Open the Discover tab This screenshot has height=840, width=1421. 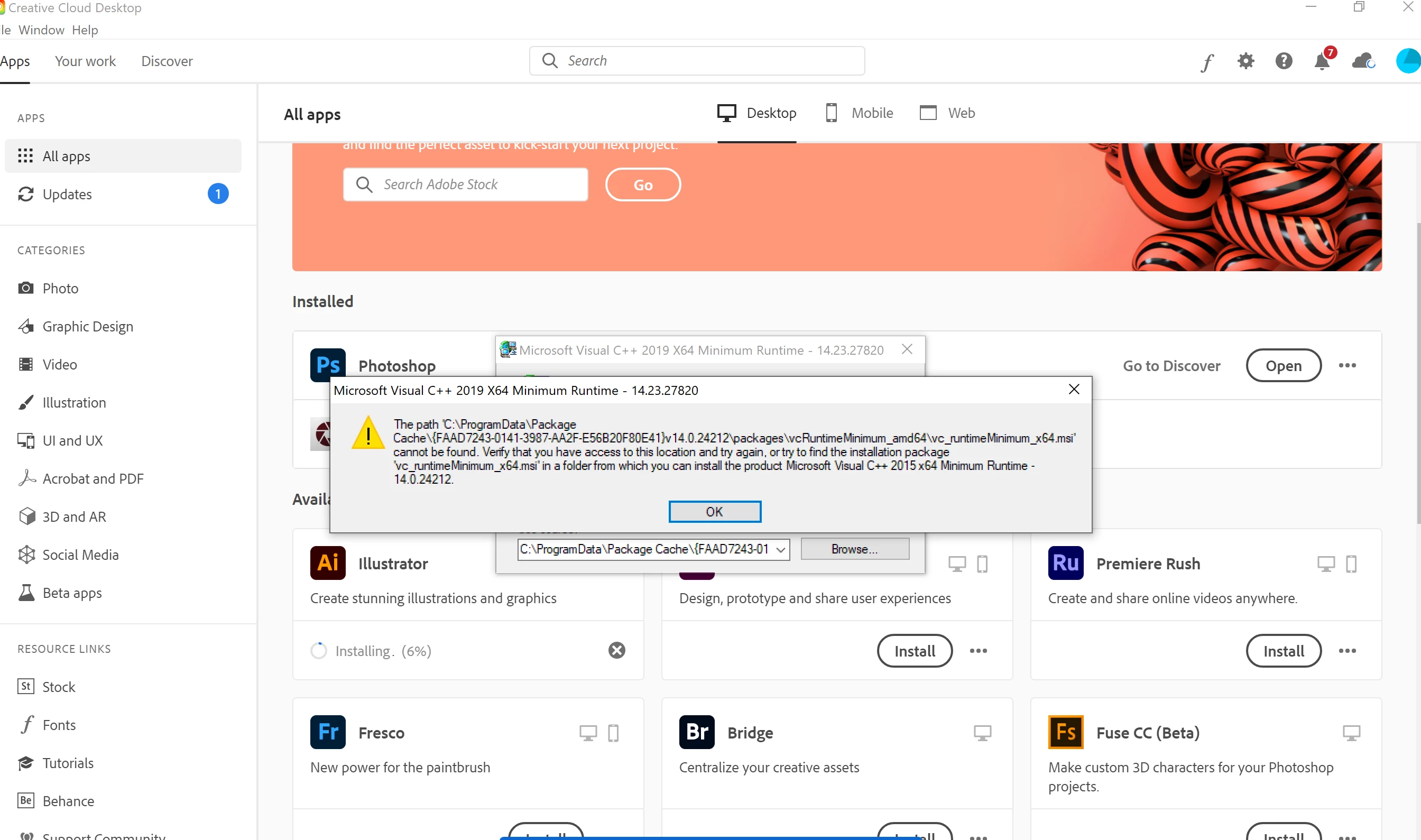(167, 61)
